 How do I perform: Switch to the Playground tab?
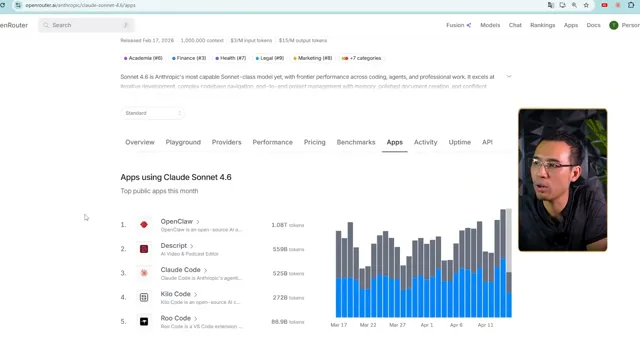pos(183,142)
